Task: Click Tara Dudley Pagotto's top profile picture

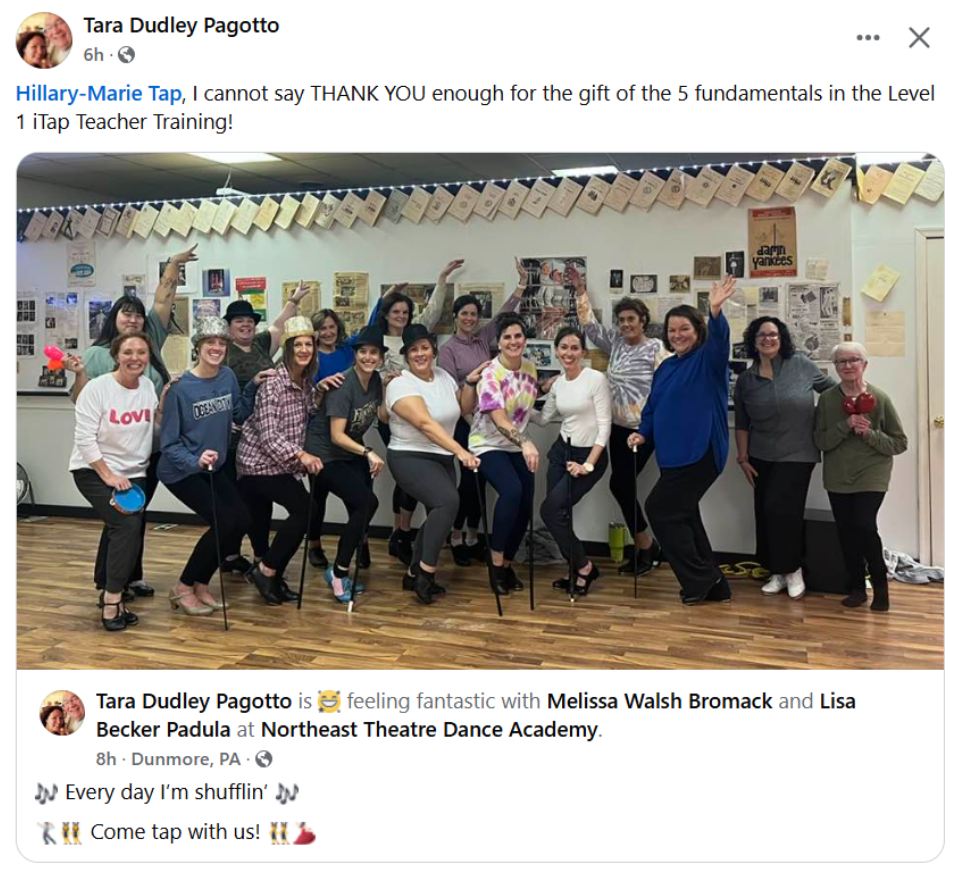Action: pos(44,40)
